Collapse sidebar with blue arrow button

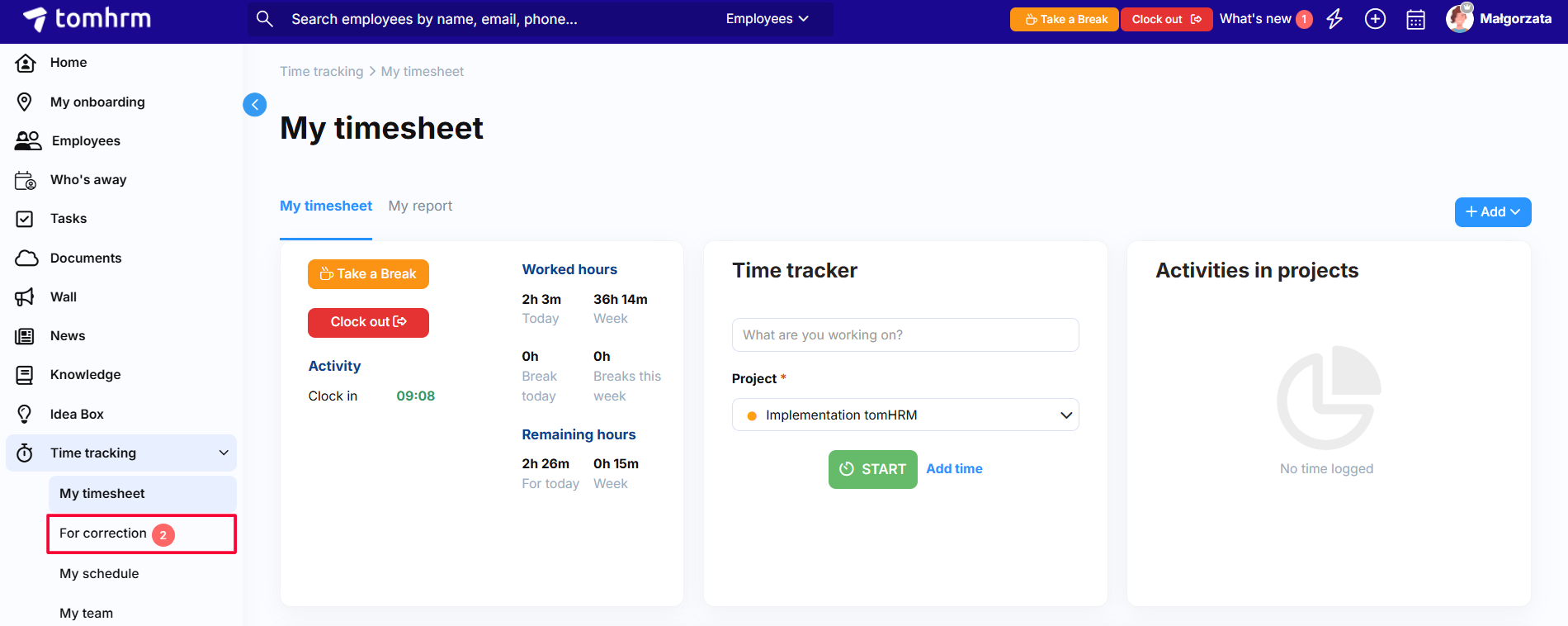255,104
